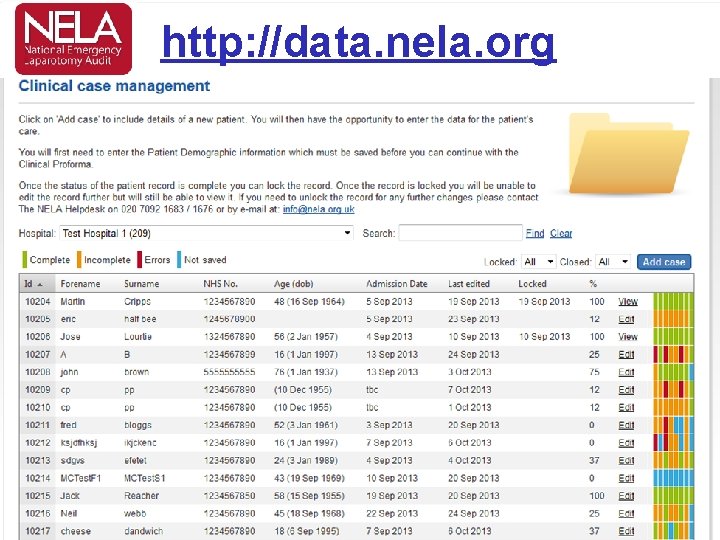Click Edit for case 10215
Viewport: 720px width, 540px height.
coord(626,496)
